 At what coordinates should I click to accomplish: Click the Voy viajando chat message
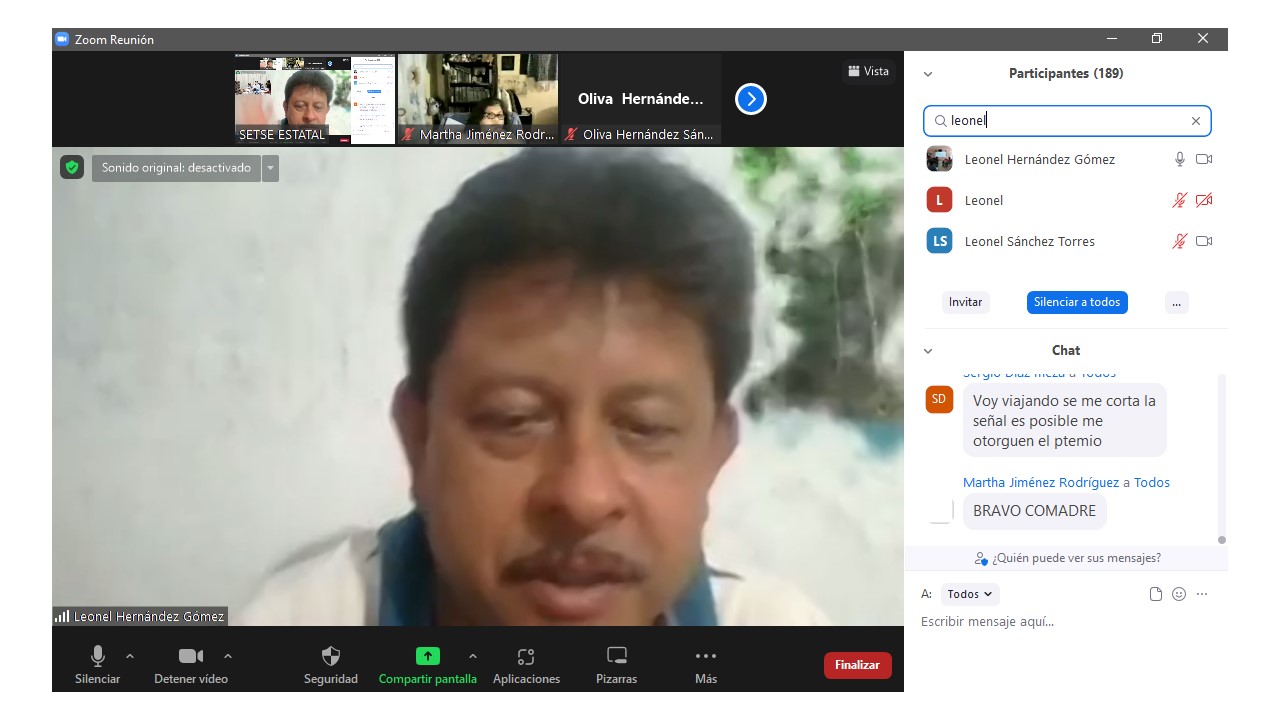[1064, 420]
